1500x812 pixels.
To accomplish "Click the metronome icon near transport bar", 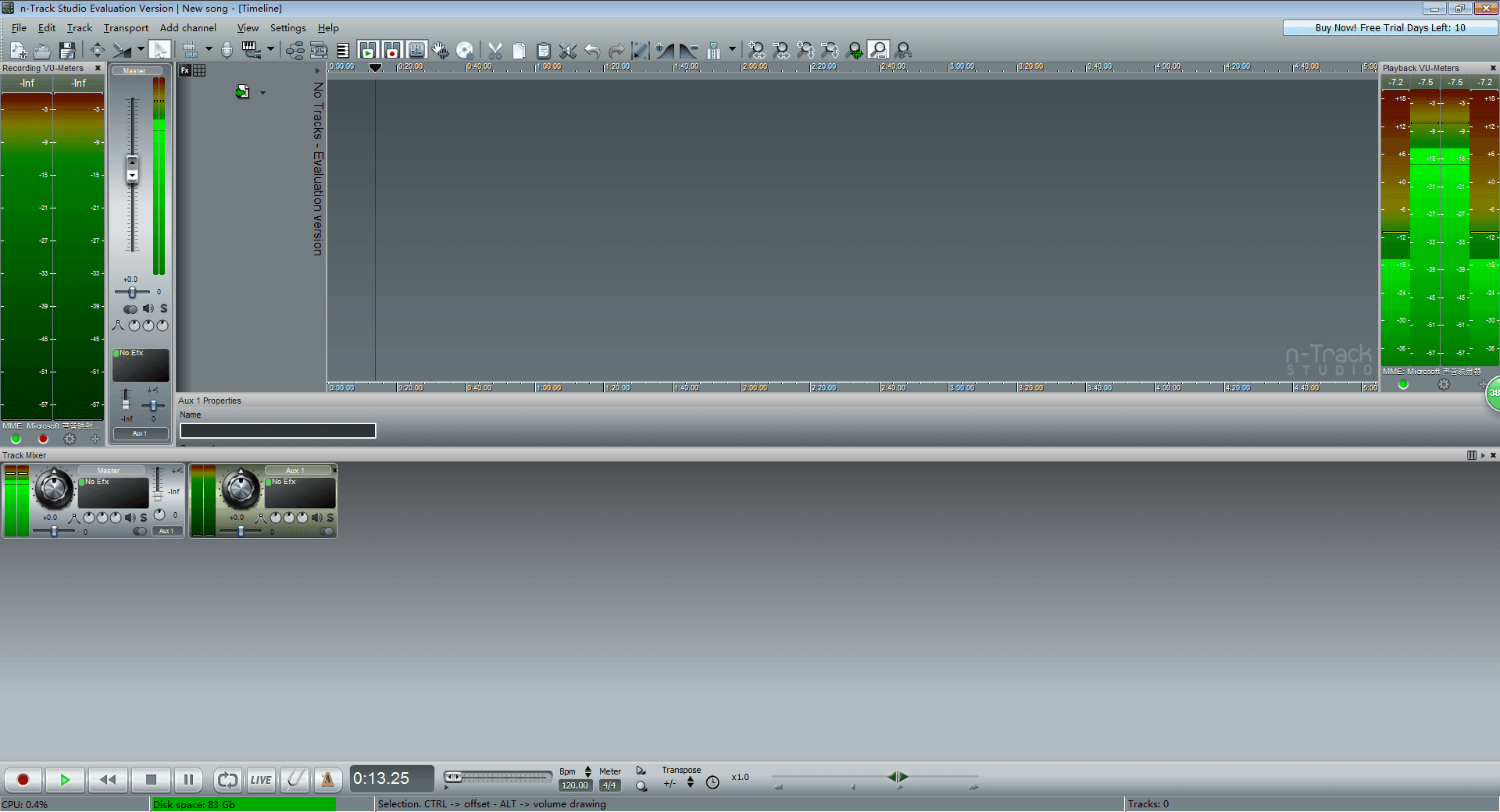I will pyautogui.click(x=328, y=779).
